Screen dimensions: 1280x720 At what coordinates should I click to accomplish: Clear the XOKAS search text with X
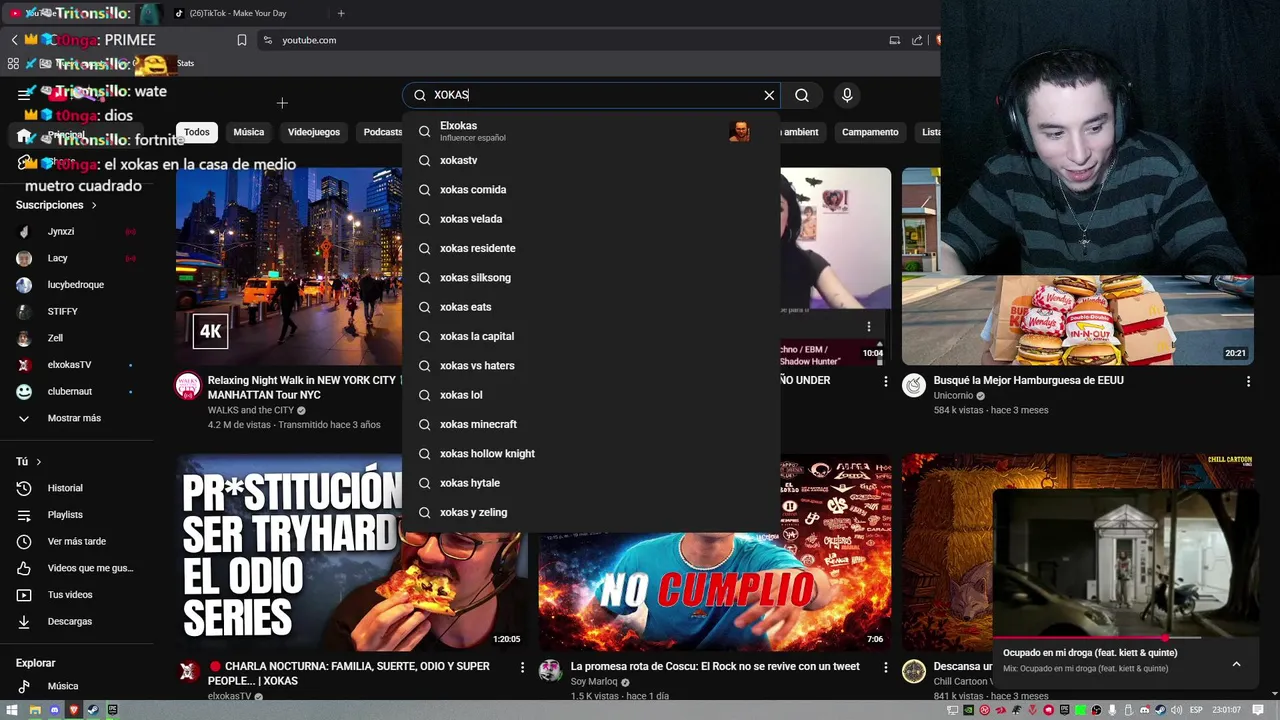coord(769,95)
